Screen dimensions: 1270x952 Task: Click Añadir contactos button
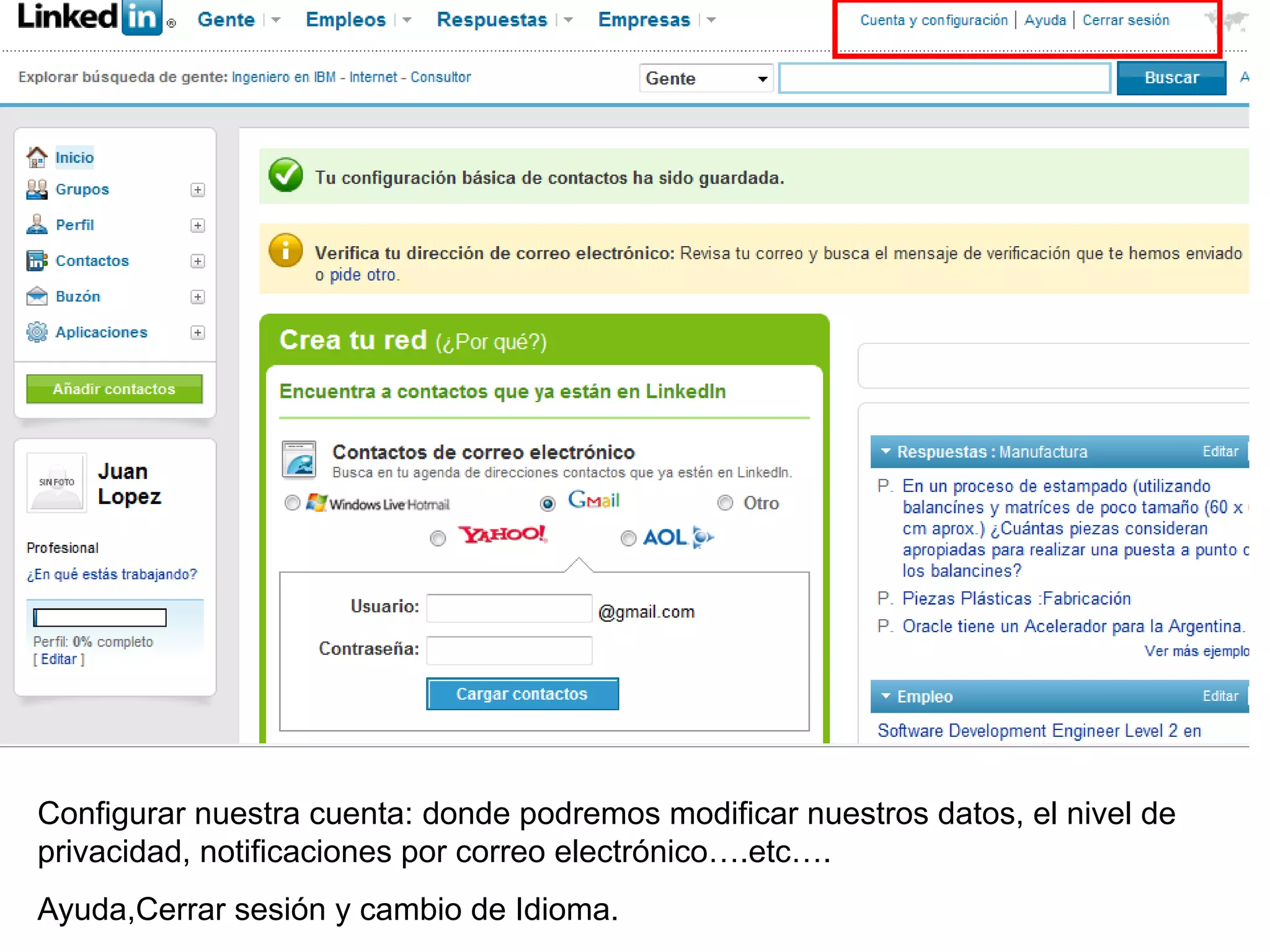tap(114, 389)
